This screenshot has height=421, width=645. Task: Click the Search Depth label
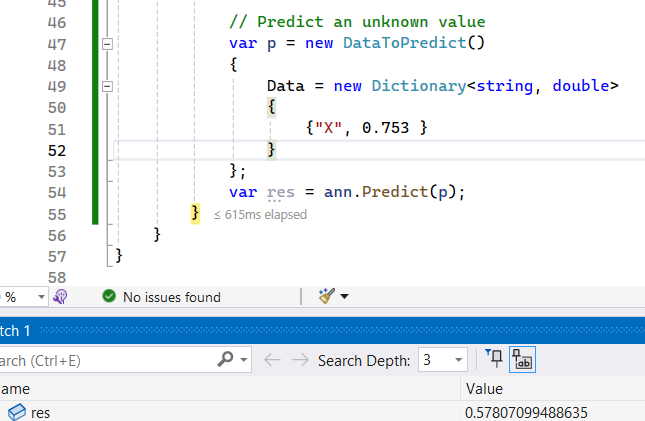click(364, 361)
